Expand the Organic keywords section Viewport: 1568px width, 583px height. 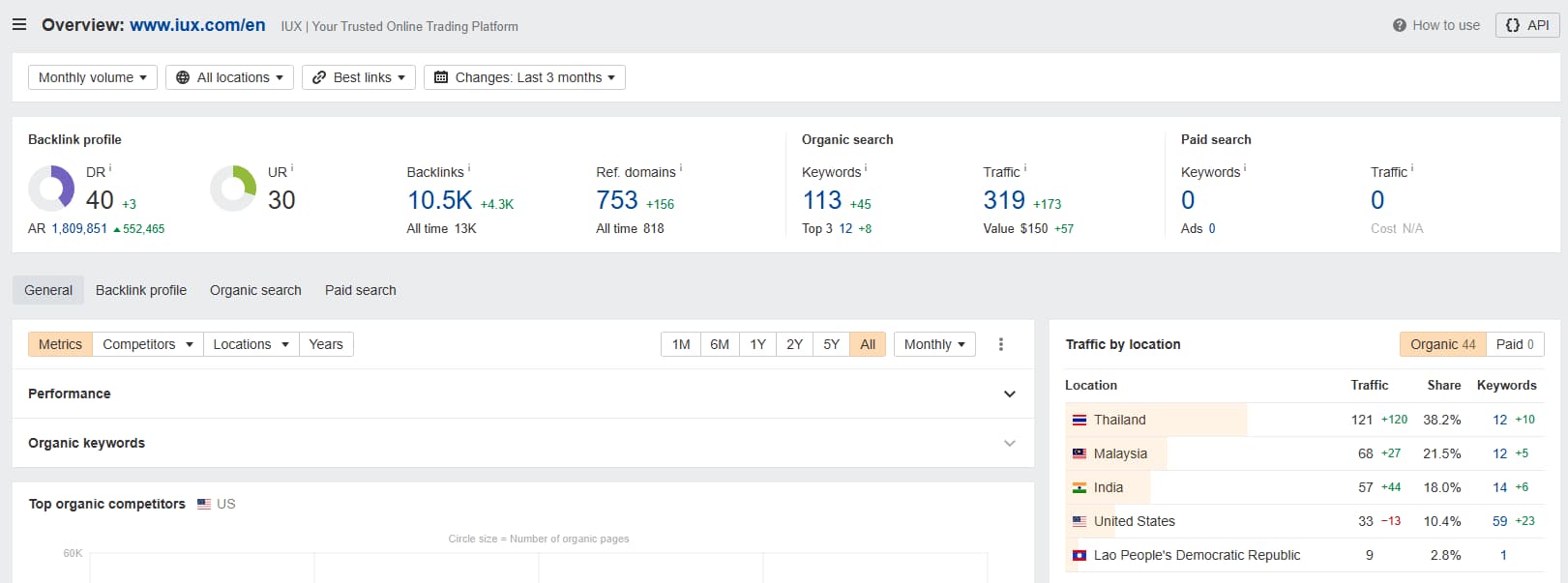[523, 443]
